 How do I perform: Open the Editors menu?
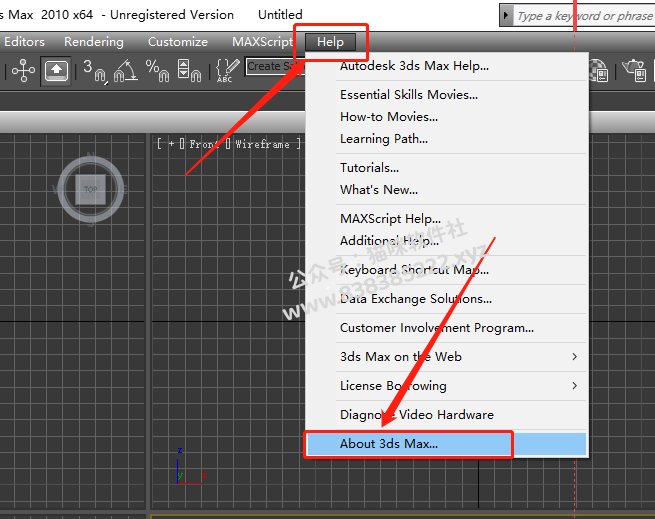pyautogui.click(x=24, y=42)
